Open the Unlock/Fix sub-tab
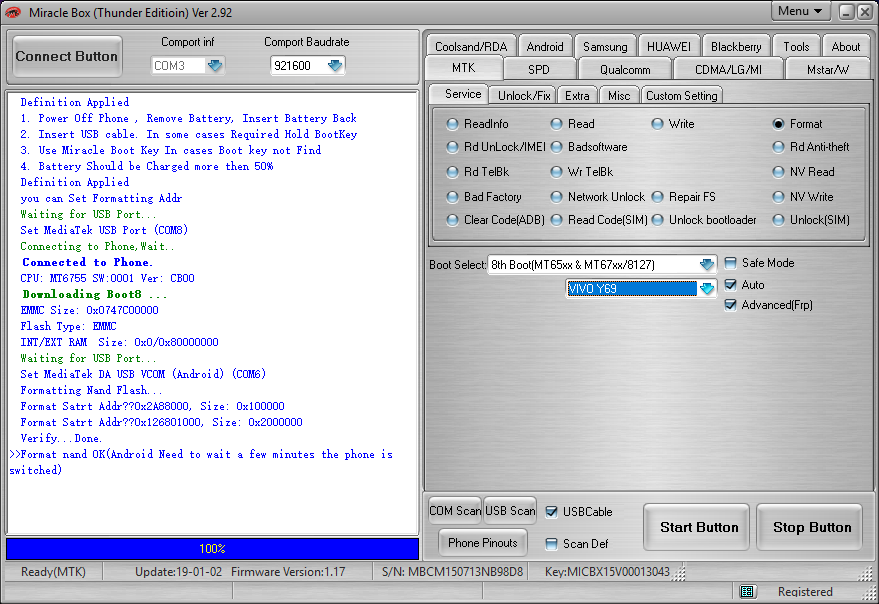 (524, 96)
